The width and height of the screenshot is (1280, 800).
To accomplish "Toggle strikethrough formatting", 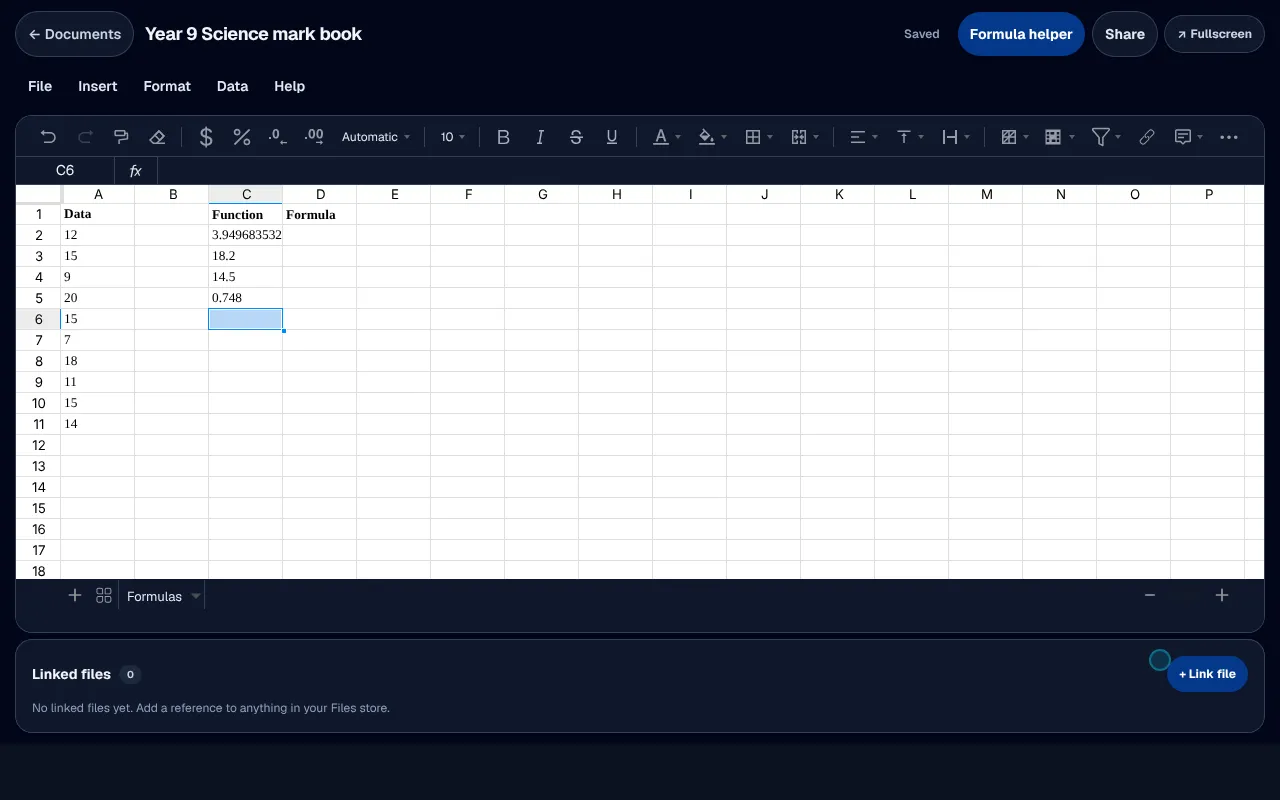I will click(x=576, y=137).
